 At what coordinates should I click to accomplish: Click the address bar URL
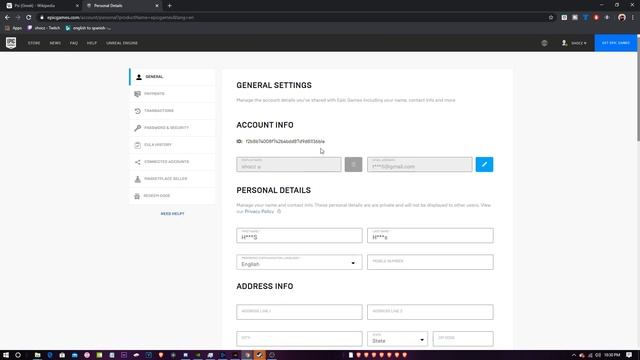pyautogui.click(x=120, y=18)
